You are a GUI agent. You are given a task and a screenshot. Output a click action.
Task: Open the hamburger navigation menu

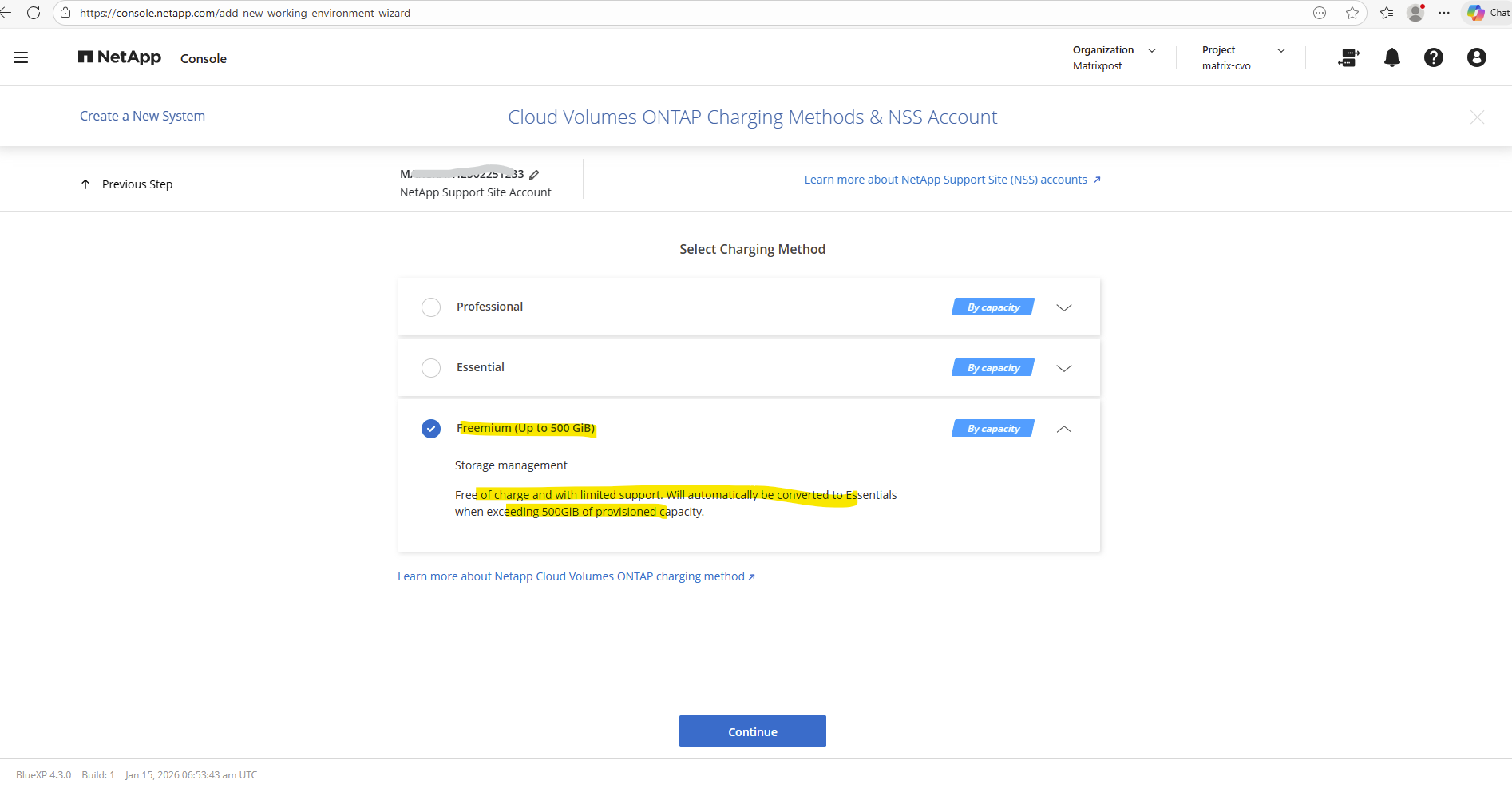pos(21,57)
